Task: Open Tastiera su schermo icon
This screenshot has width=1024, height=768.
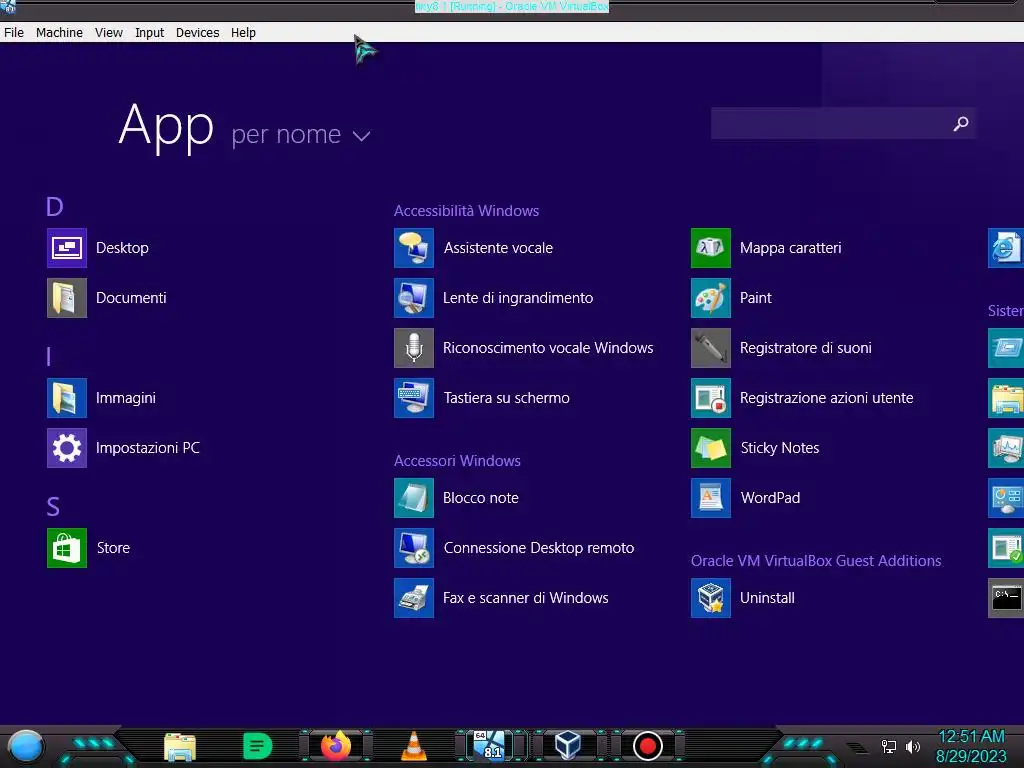Action: point(414,398)
